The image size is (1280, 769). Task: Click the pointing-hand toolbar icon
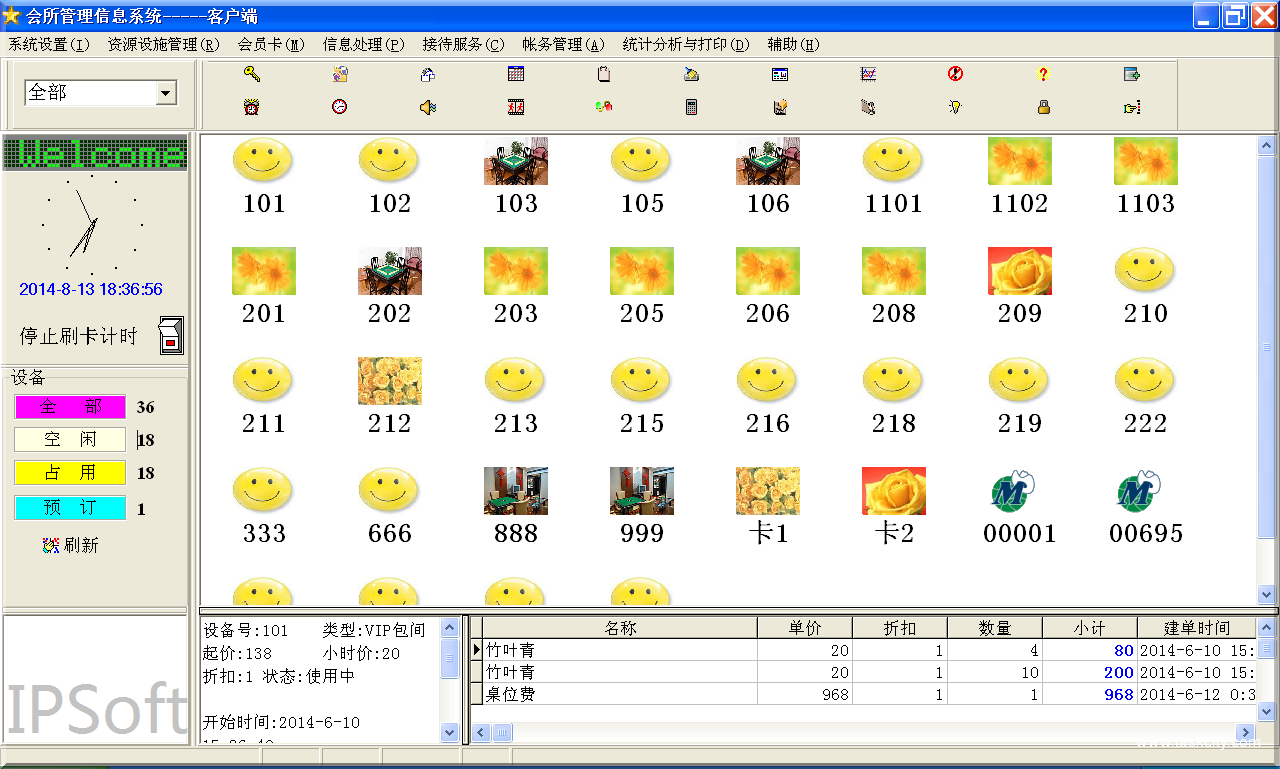click(x=1132, y=107)
